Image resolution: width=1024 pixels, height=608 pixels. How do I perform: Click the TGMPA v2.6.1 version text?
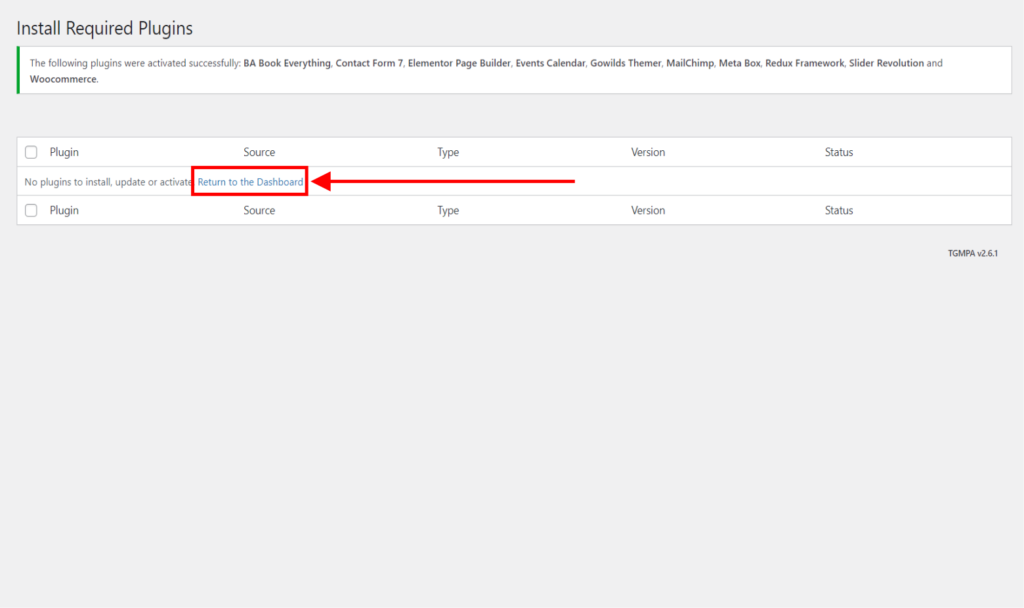tap(972, 253)
